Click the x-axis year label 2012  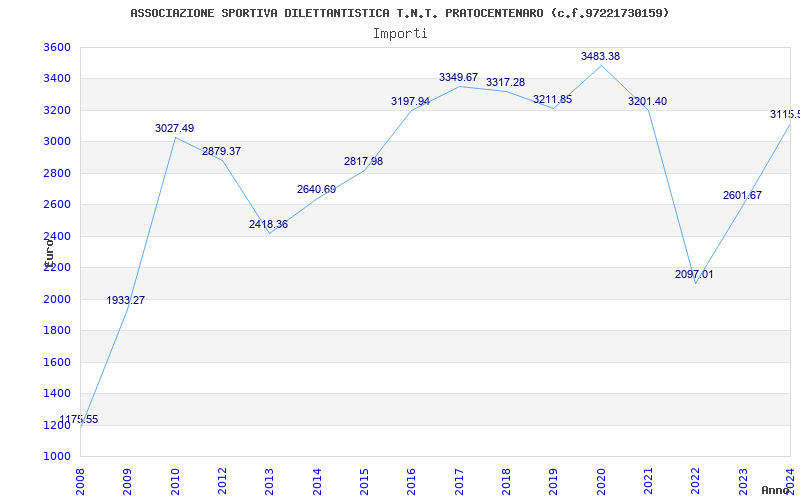pyautogui.click(x=222, y=482)
